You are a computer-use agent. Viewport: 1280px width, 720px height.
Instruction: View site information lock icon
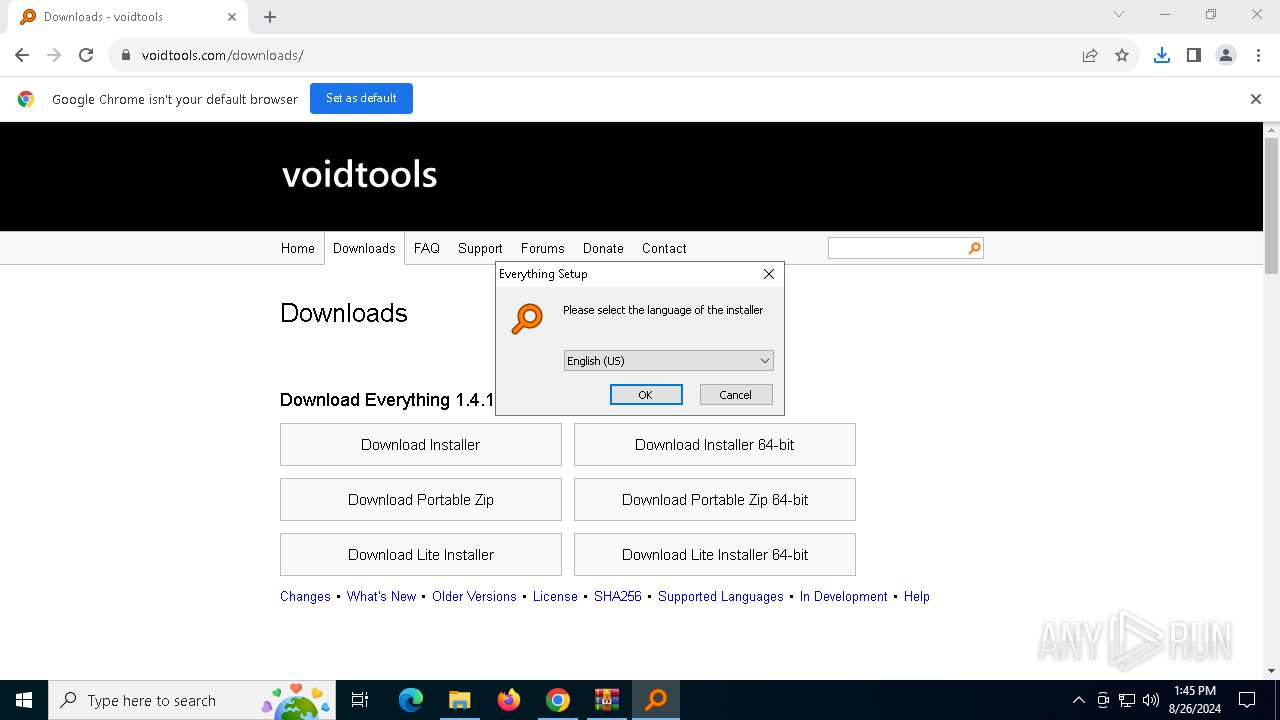coord(126,55)
